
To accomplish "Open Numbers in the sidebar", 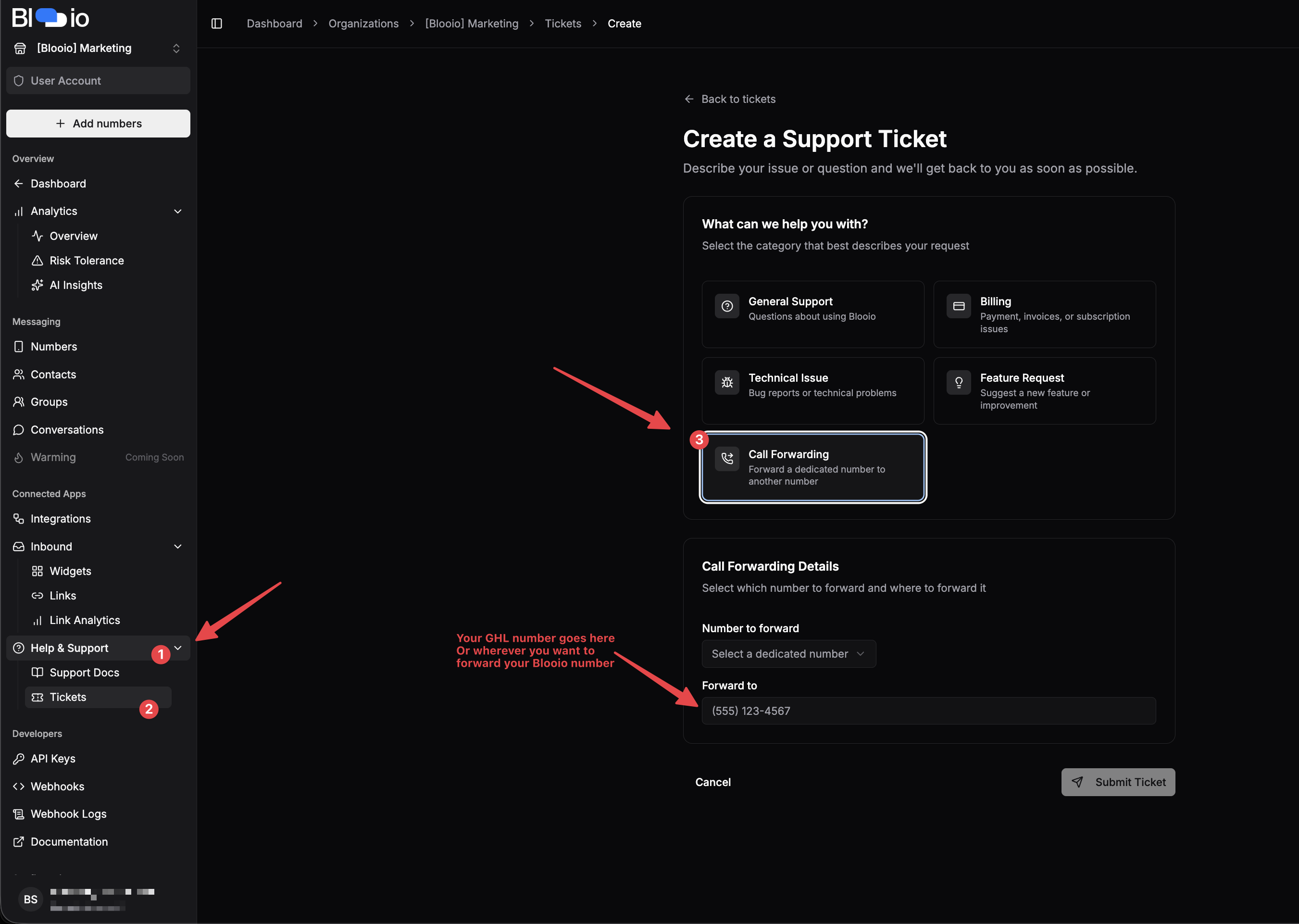I will click(98, 347).
